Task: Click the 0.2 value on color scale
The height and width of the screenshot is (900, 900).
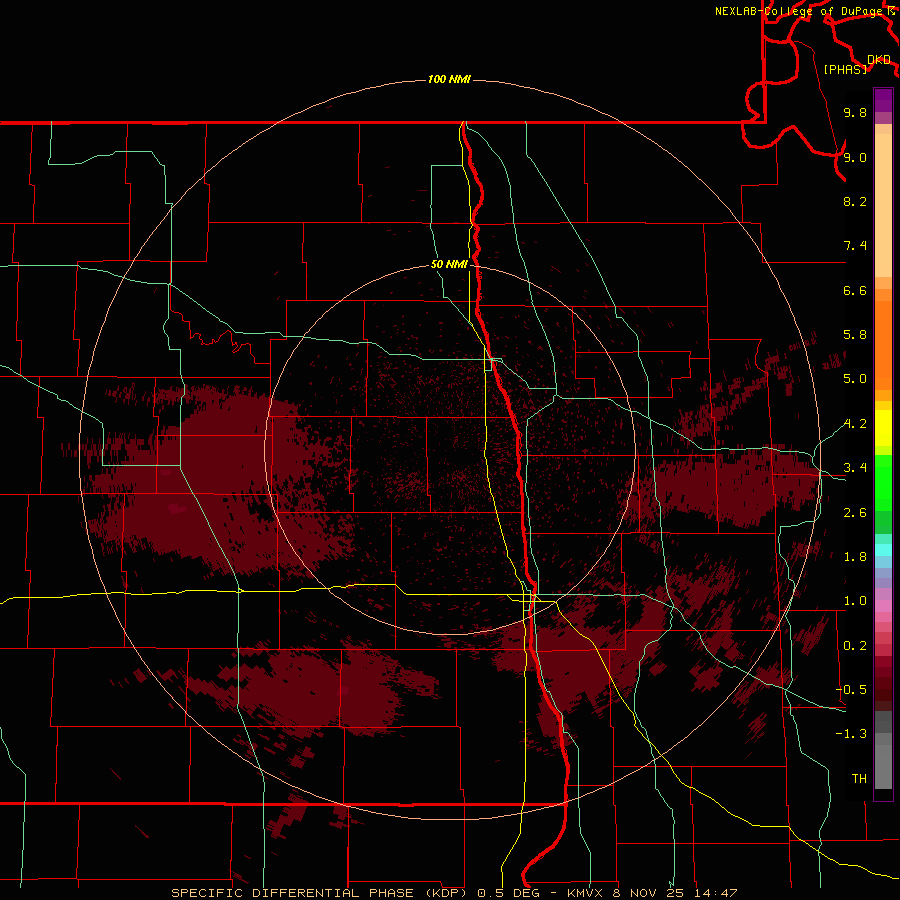Action: (855, 646)
